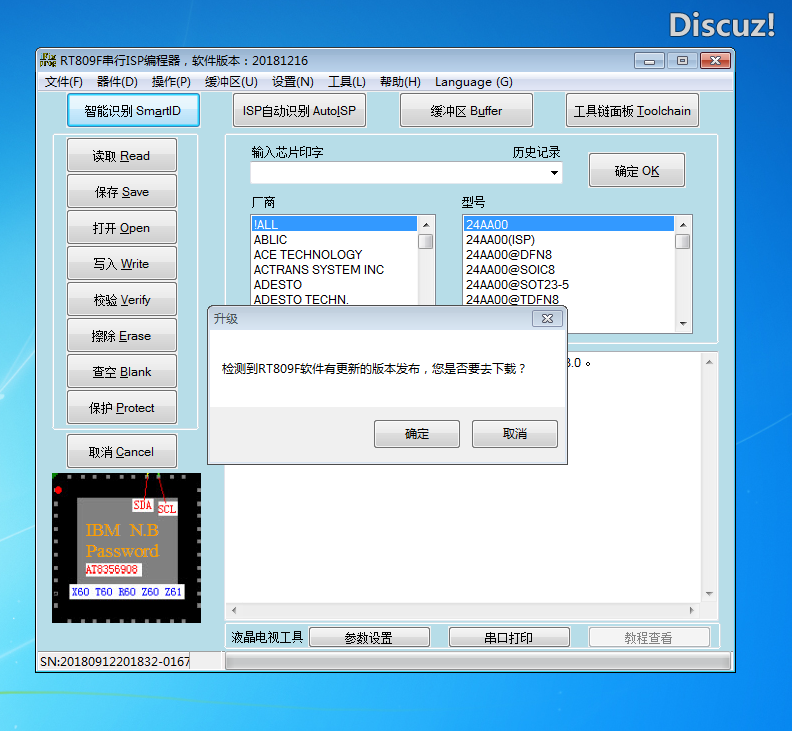
Task: Select 24AA00(ISP) model
Action: [x=569, y=239]
